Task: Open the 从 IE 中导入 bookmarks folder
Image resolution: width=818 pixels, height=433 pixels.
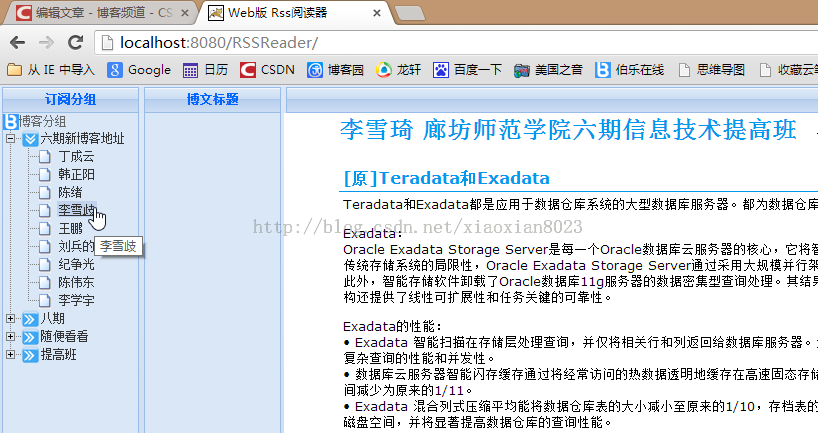Action: pos(51,70)
